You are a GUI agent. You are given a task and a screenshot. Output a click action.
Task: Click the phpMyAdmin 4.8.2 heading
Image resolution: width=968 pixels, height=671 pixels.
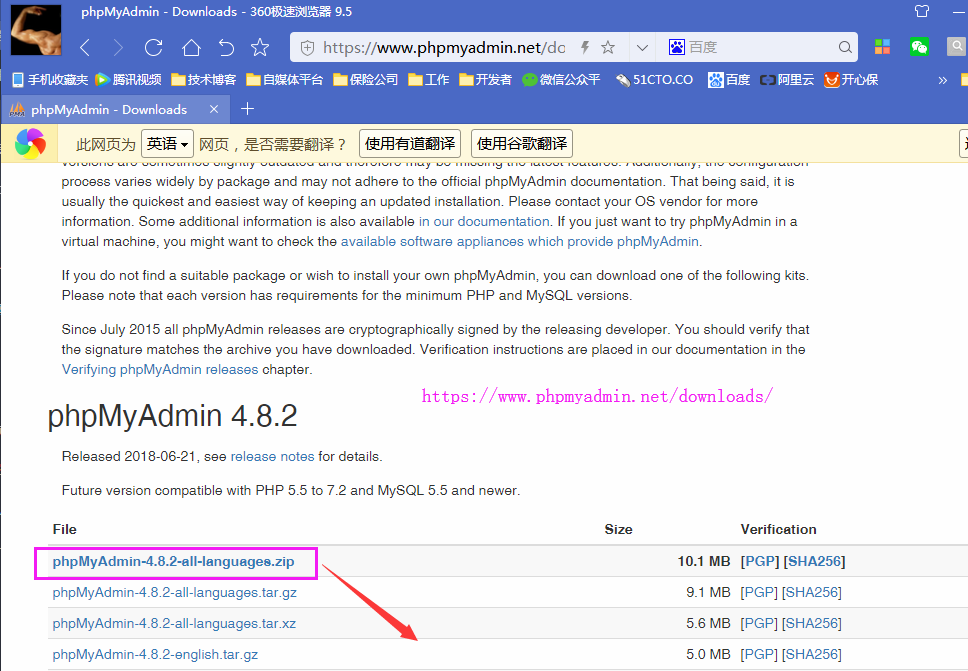172,415
